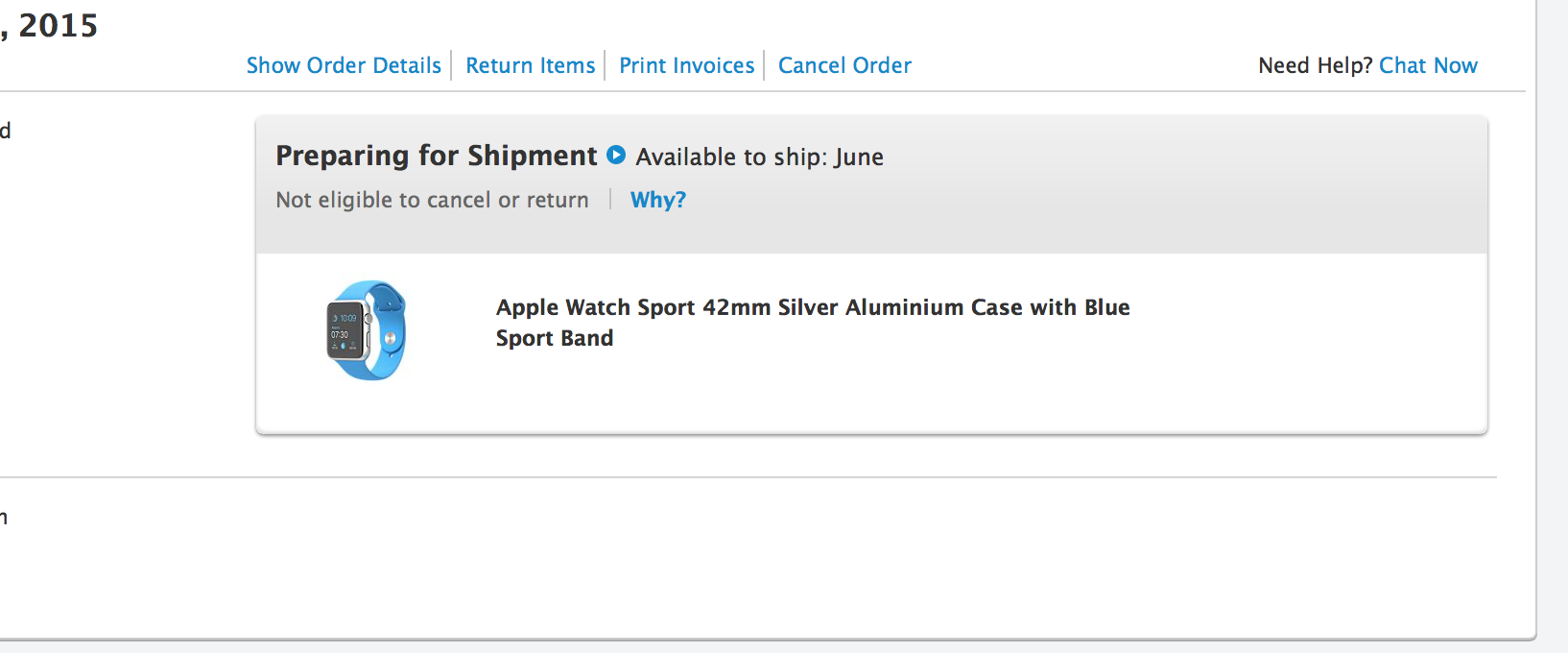Select Print Invoices
The height and width of the screenshot is (653, 1568).
pos(687,65)
